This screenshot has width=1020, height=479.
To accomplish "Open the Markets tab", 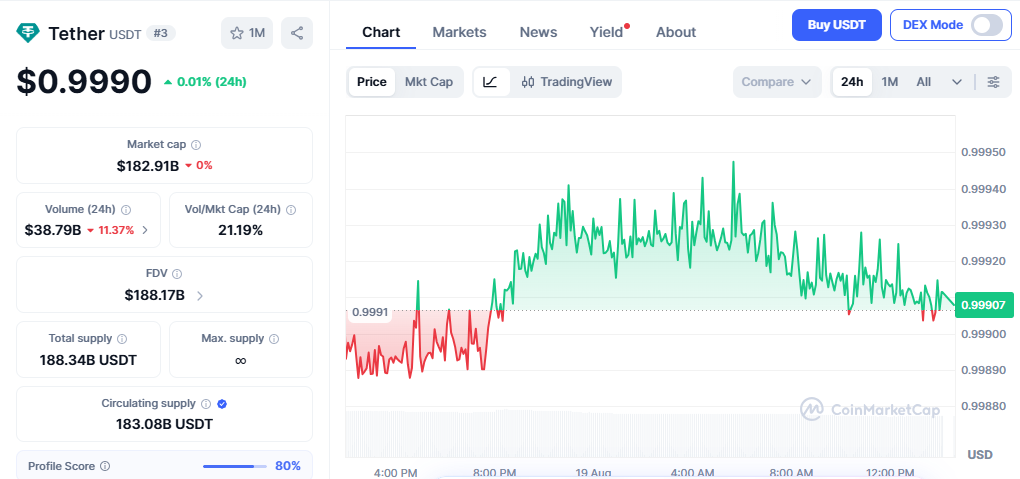I will 459,32.
